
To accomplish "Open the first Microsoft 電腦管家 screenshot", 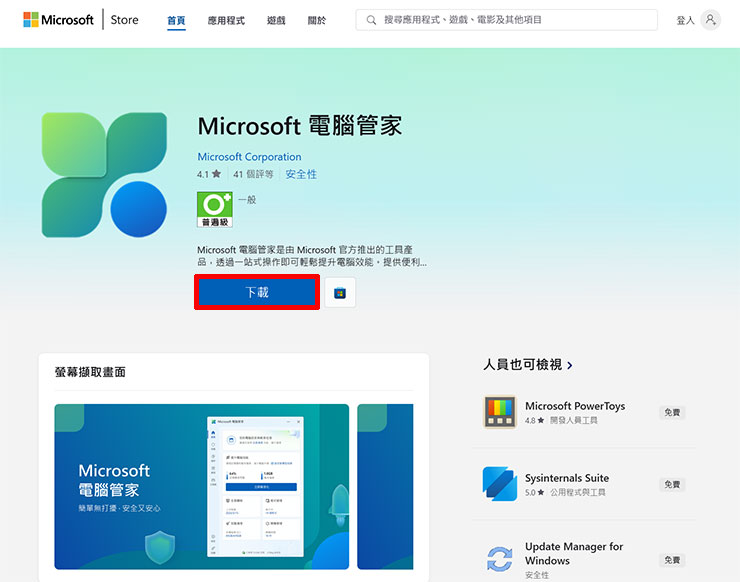I will click(202, 487).
